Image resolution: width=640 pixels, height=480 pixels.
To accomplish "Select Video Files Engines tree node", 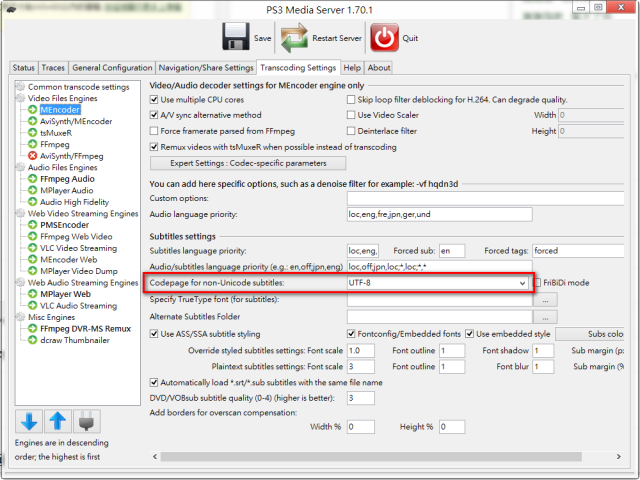I will pyautogui.click(x=62, y=98).
